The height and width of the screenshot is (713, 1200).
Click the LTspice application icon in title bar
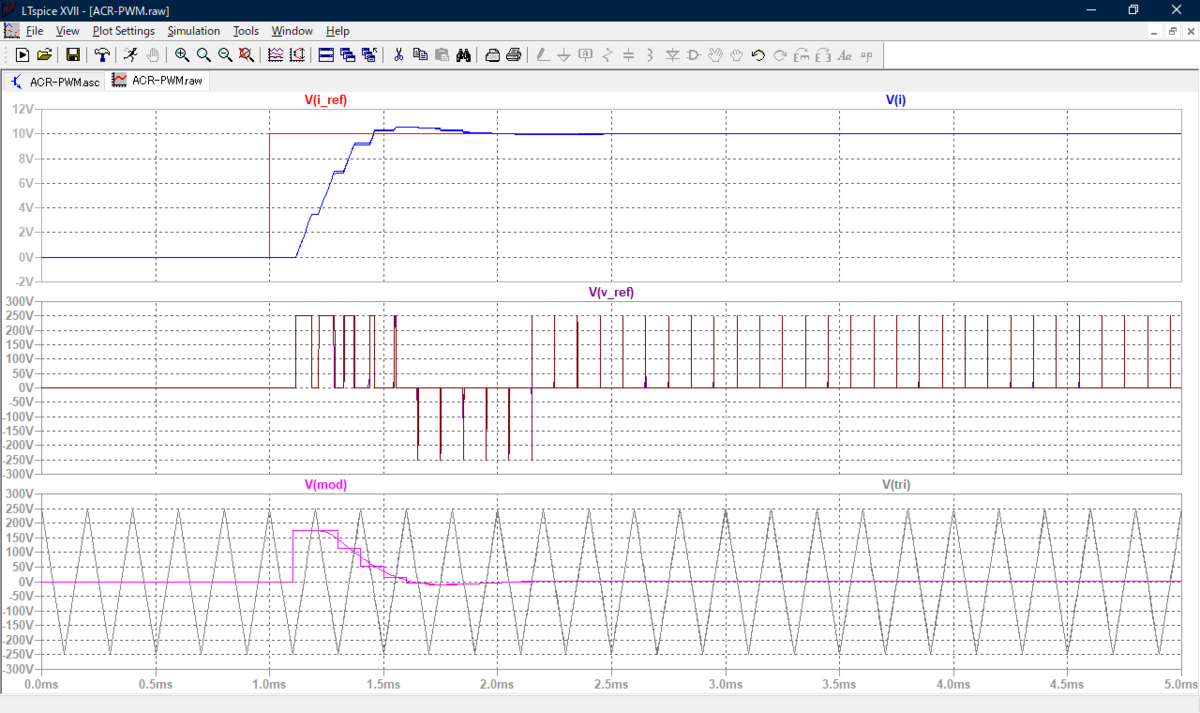click(x=9, y=9)
